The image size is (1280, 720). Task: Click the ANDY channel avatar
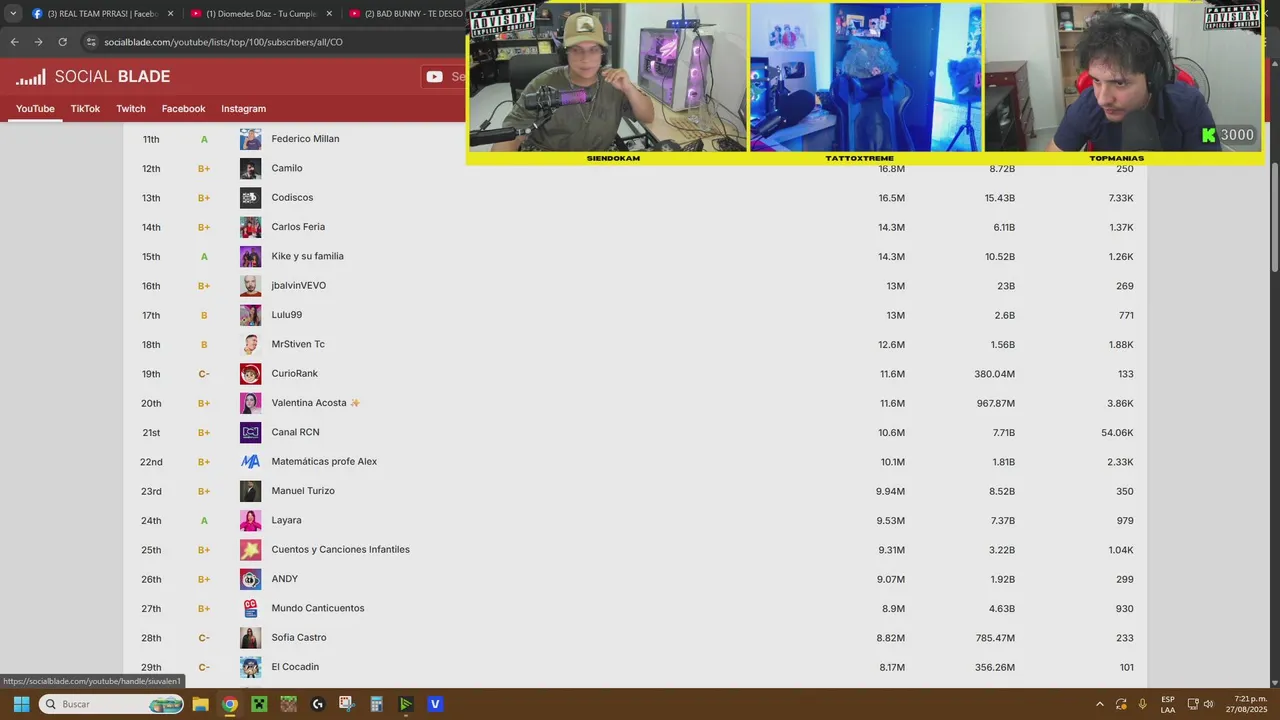click(x=250, y=579)
